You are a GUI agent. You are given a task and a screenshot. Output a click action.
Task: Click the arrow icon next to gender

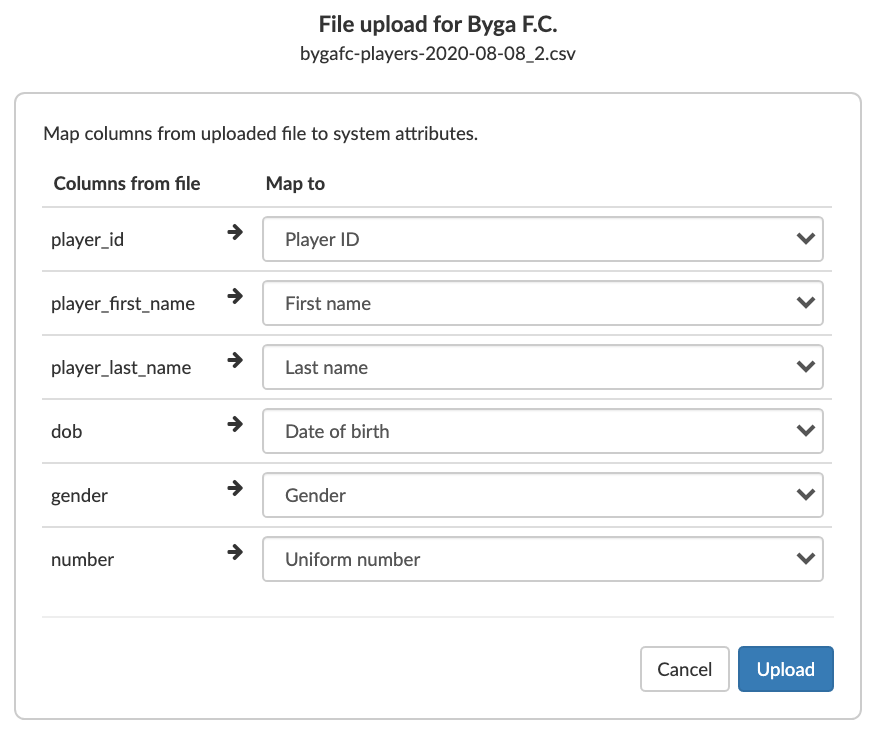coord(235,488)
